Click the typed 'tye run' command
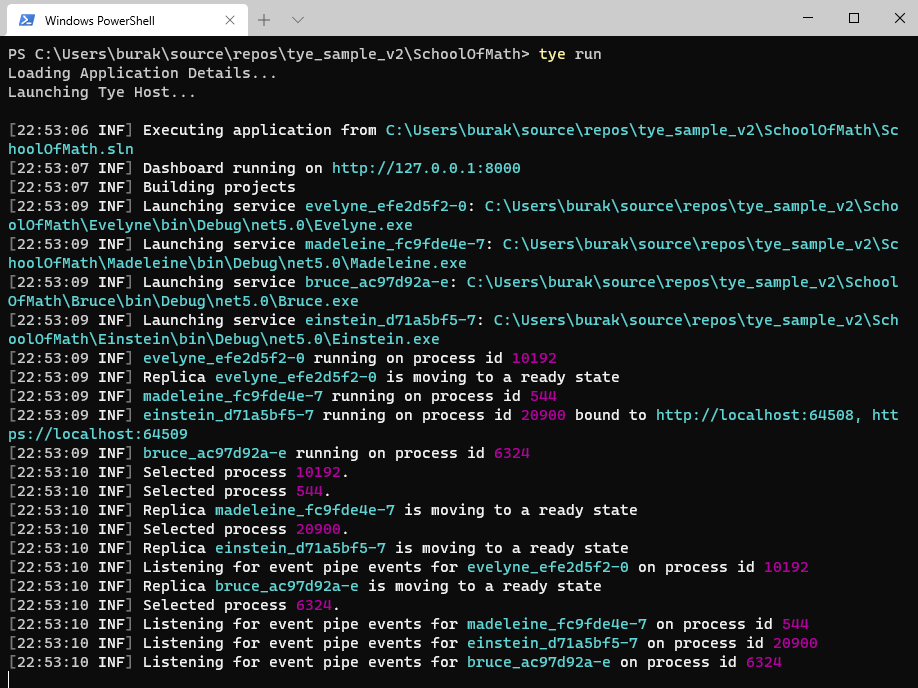 (x=570, y=54)
